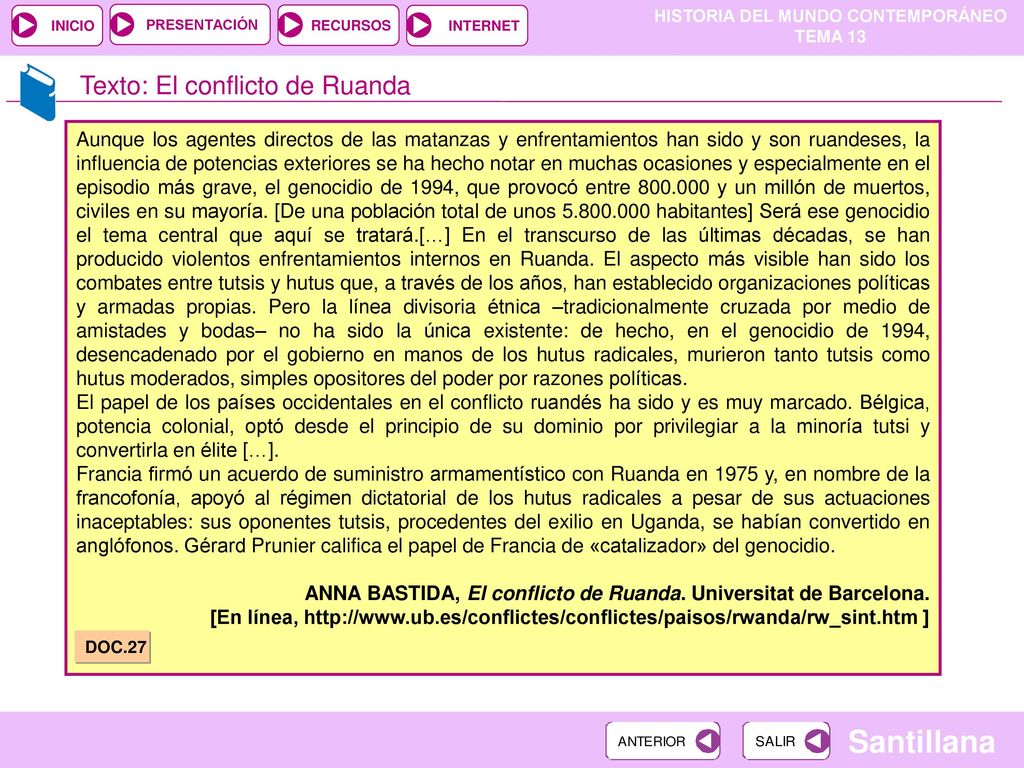Exit using the SALIR label
The image size is (1024, 768).
775,741
